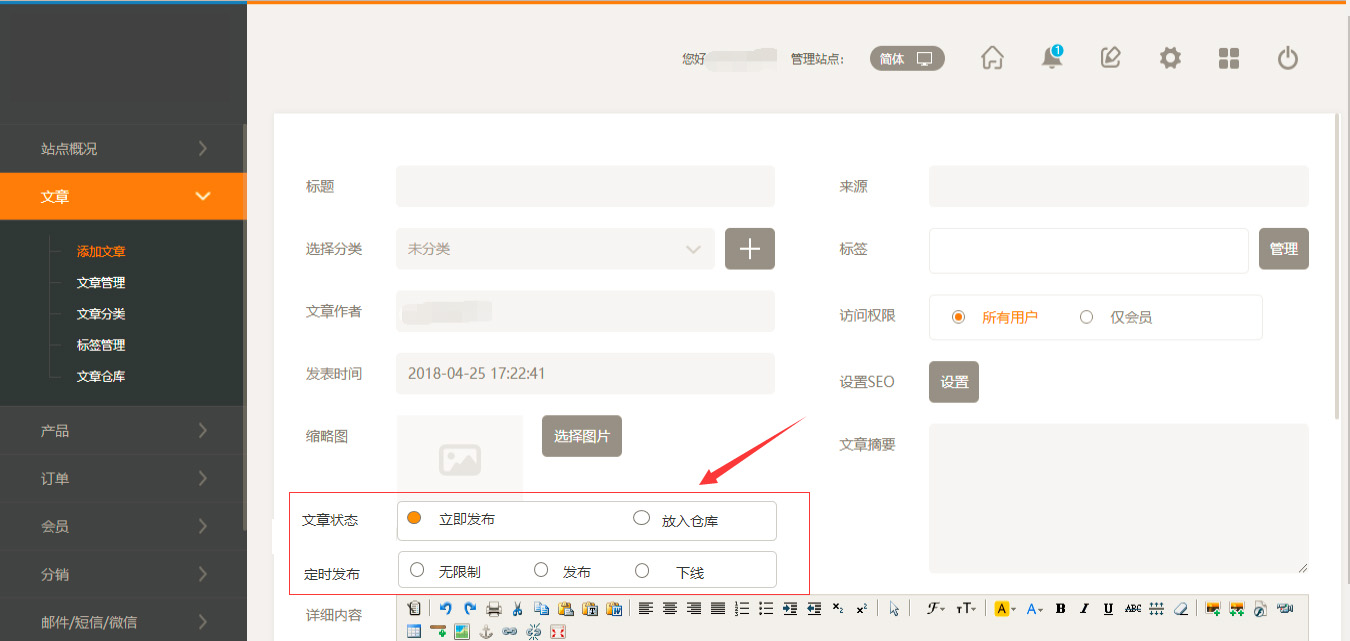Expand the 会员 sidebar section
The image size is (1350, 641).
pos(123,526)
